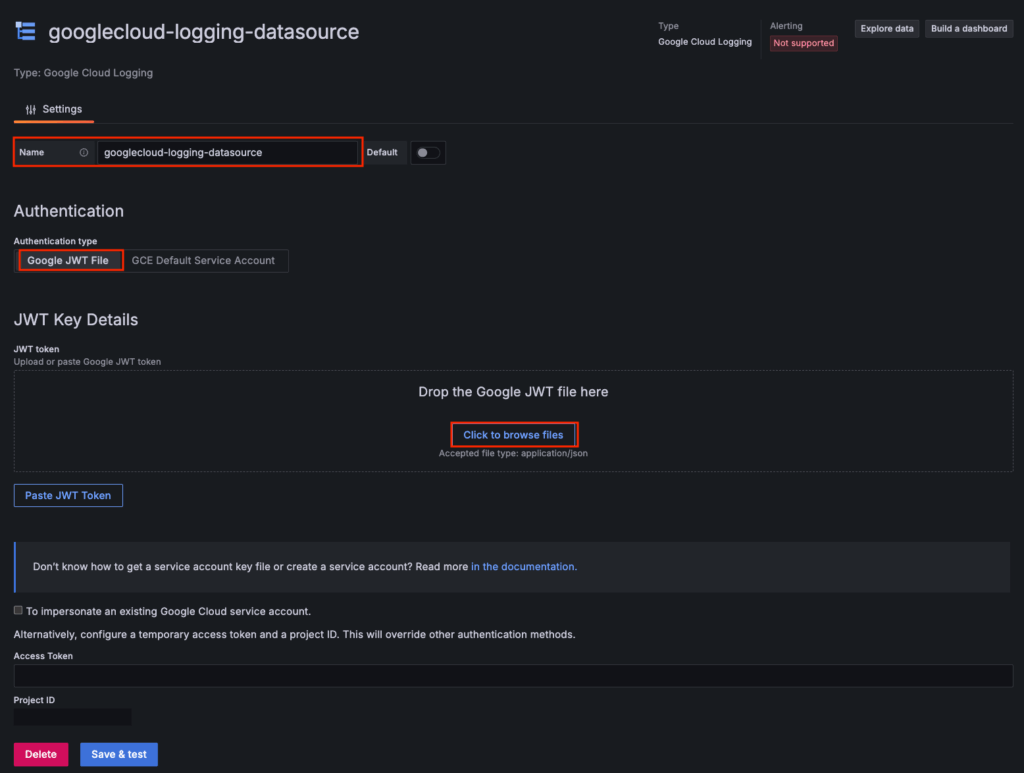Click the JWT Key Details heading
The image size is (1024, 773).
click(76, 320)
